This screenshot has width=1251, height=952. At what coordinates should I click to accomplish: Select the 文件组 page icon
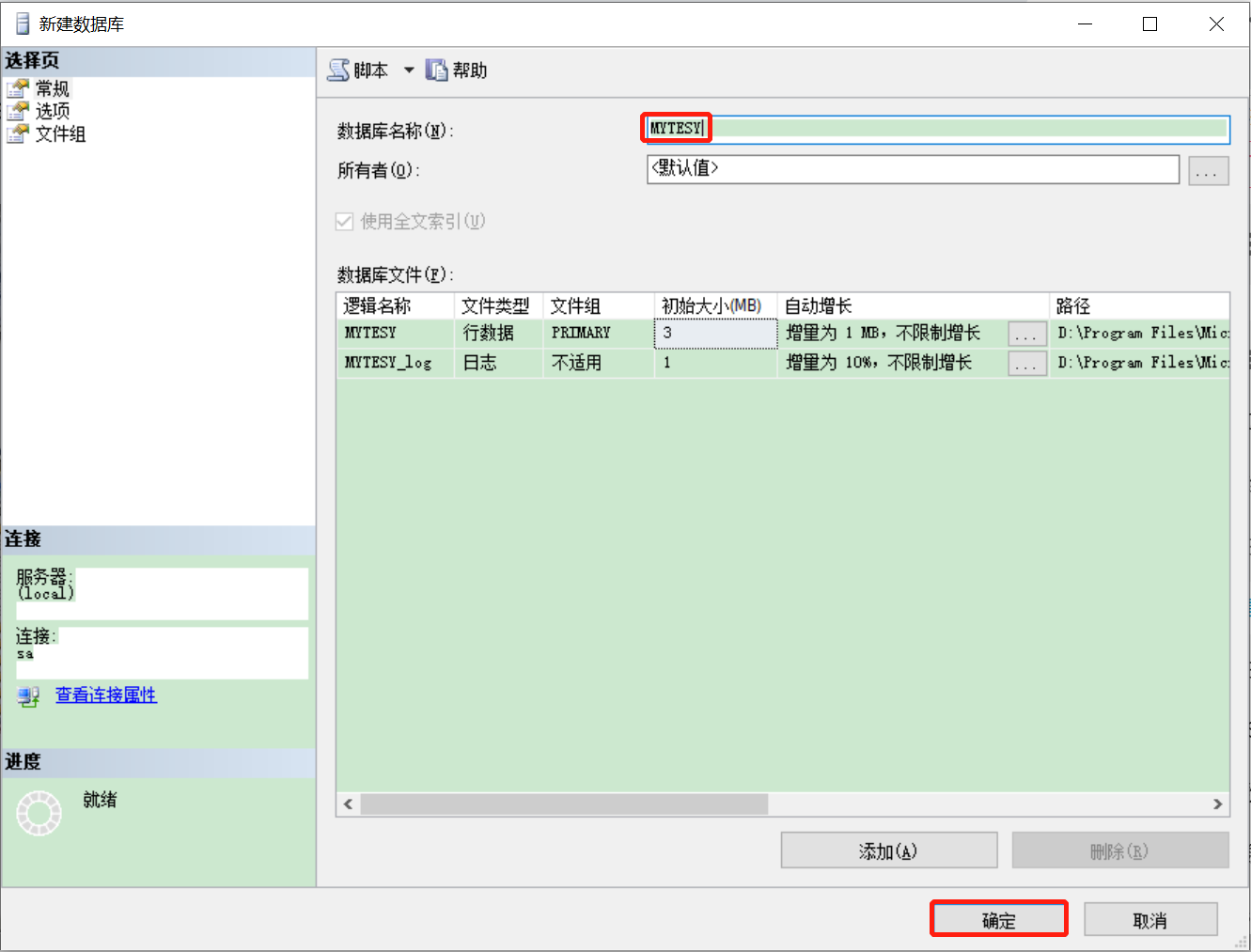coord(18,133)
